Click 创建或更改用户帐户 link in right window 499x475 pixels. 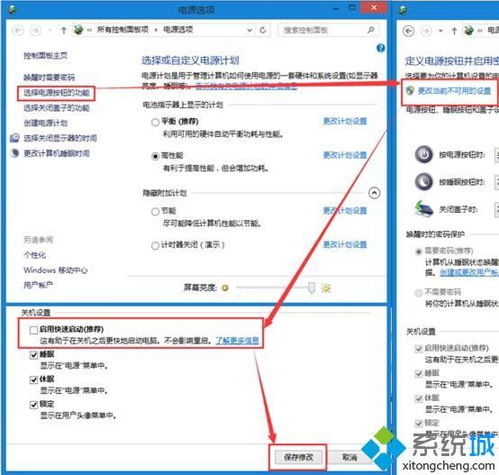tap(469, 272)
